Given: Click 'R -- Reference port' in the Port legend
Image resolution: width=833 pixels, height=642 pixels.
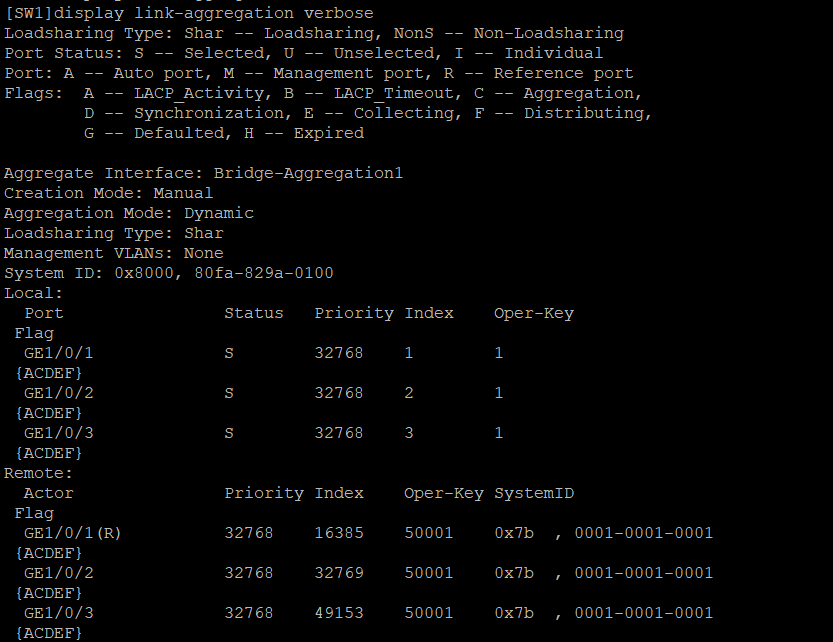Looking at the screenshot, I should pos(539,73).
